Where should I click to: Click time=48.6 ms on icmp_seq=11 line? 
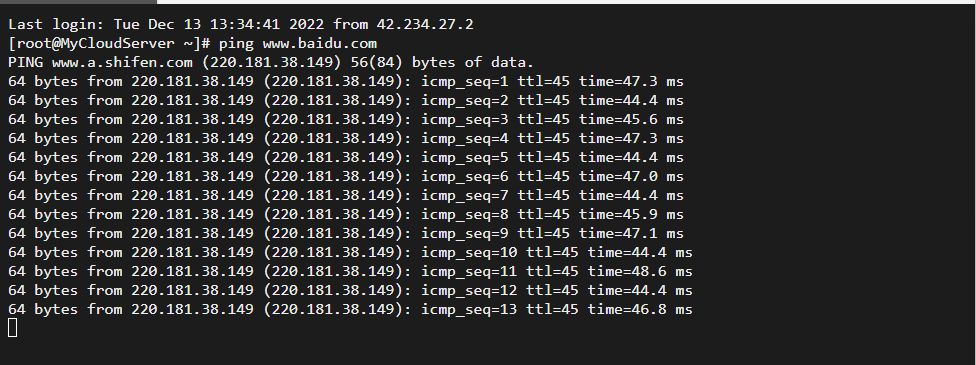pyautogui.click(x=640, y=272)
